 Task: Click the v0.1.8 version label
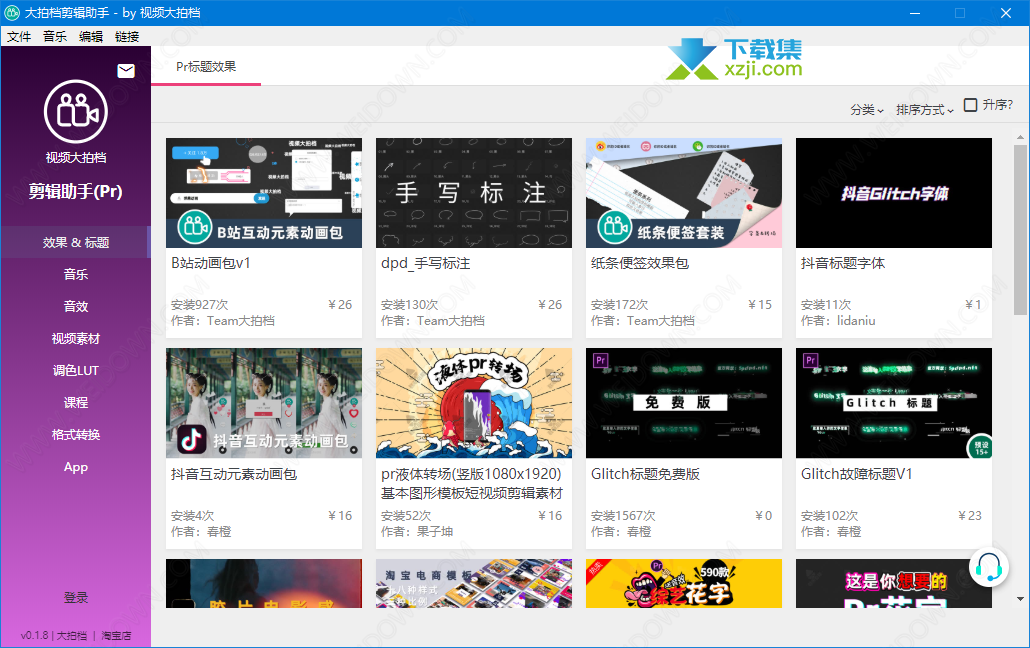34,636
